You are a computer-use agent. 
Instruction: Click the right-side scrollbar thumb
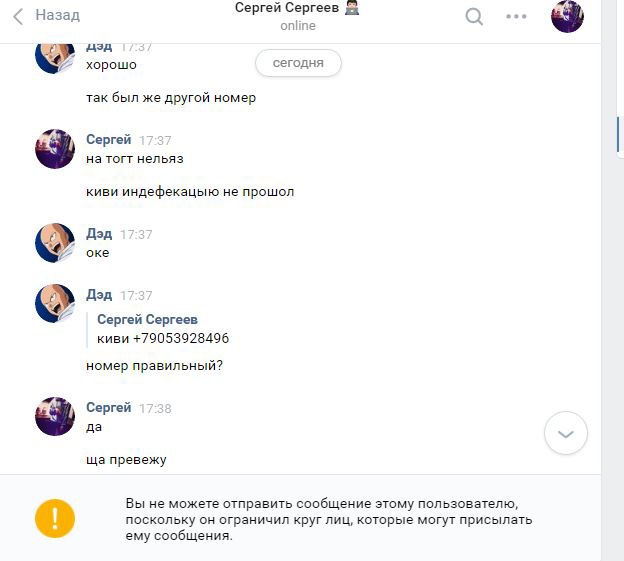point(618,134)
